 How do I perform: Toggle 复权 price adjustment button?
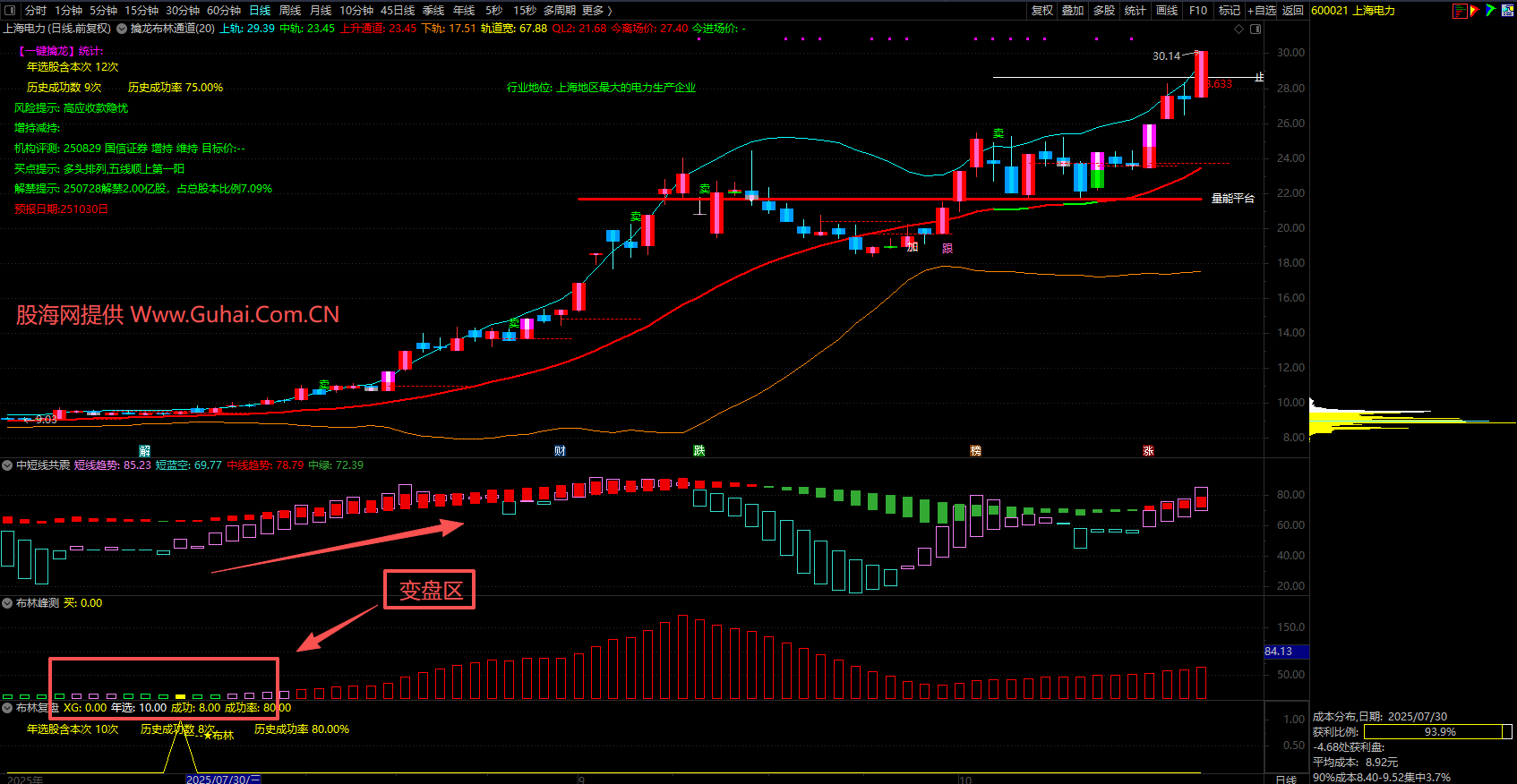(x=1042, y=11)
